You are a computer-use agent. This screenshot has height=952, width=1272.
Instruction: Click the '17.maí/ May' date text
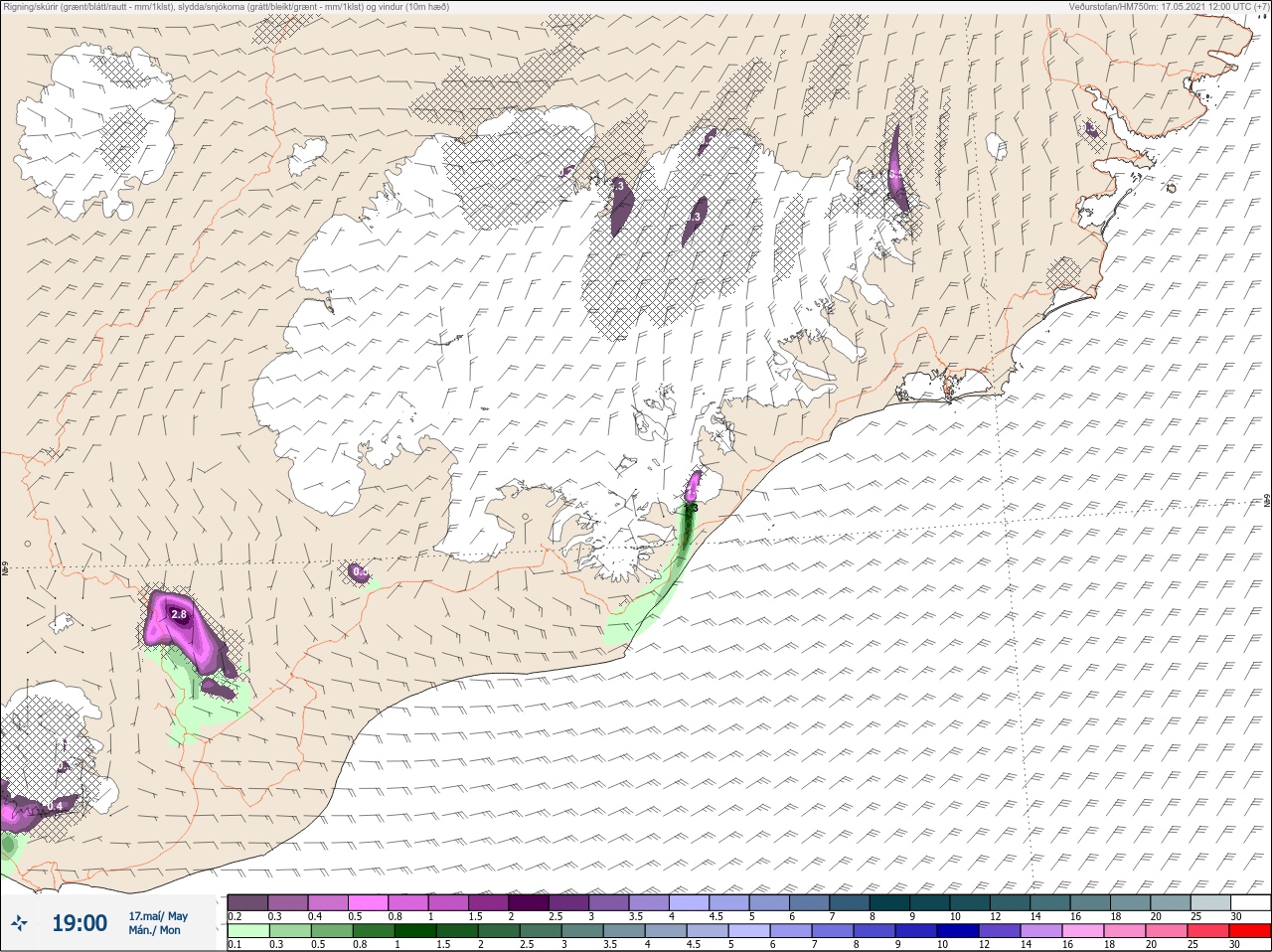pos(158,916)
